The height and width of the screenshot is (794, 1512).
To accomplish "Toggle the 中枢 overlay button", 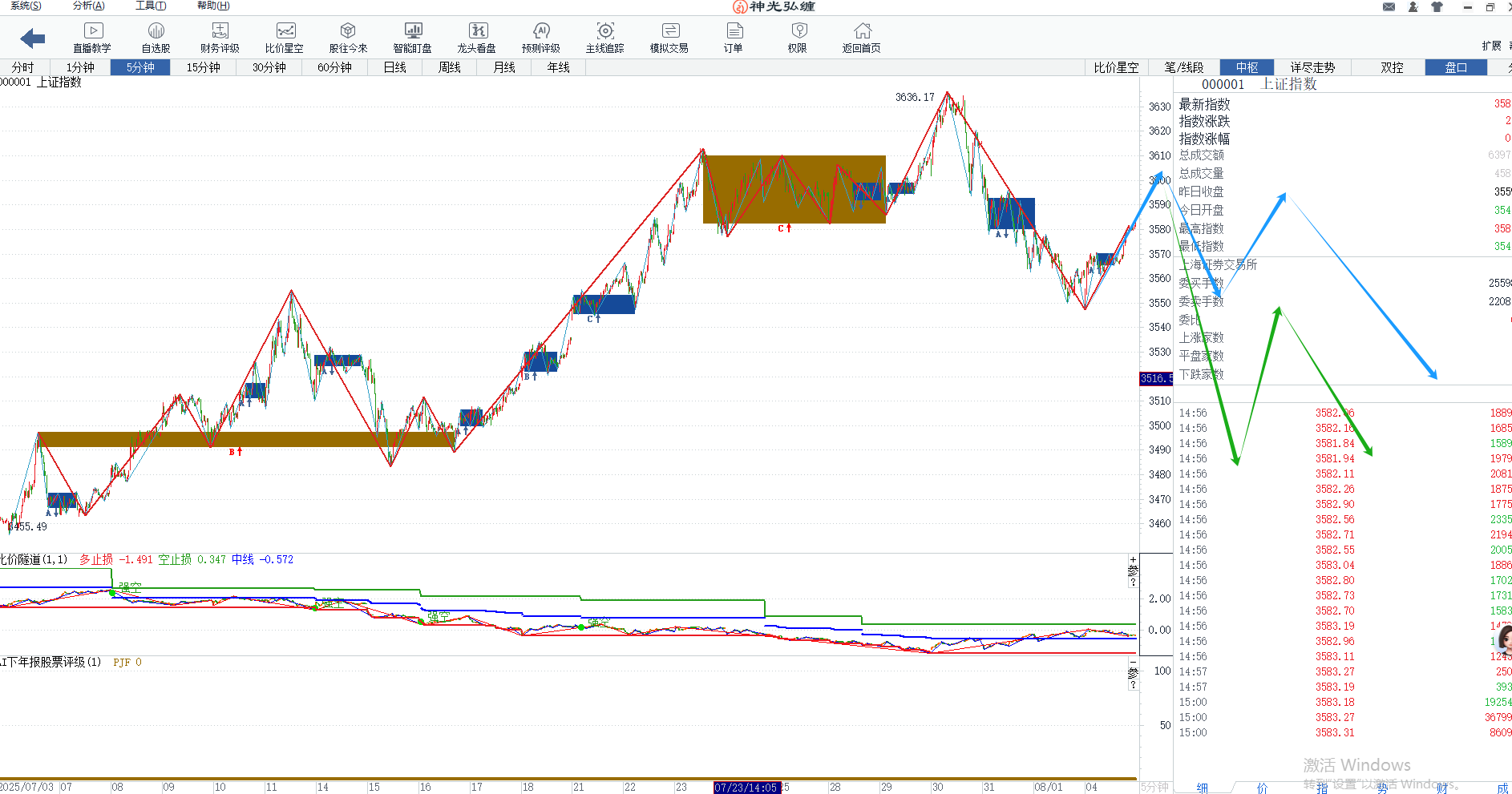I will (x=1247, y=67).
